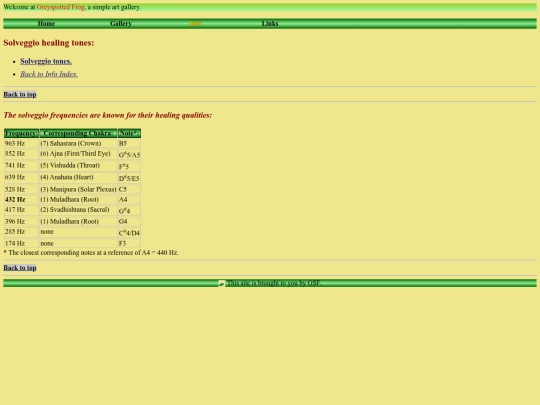The height and width of the screenshot is (405, 540).
Task: Click the C5 note cell
Action: click(129, 189)
